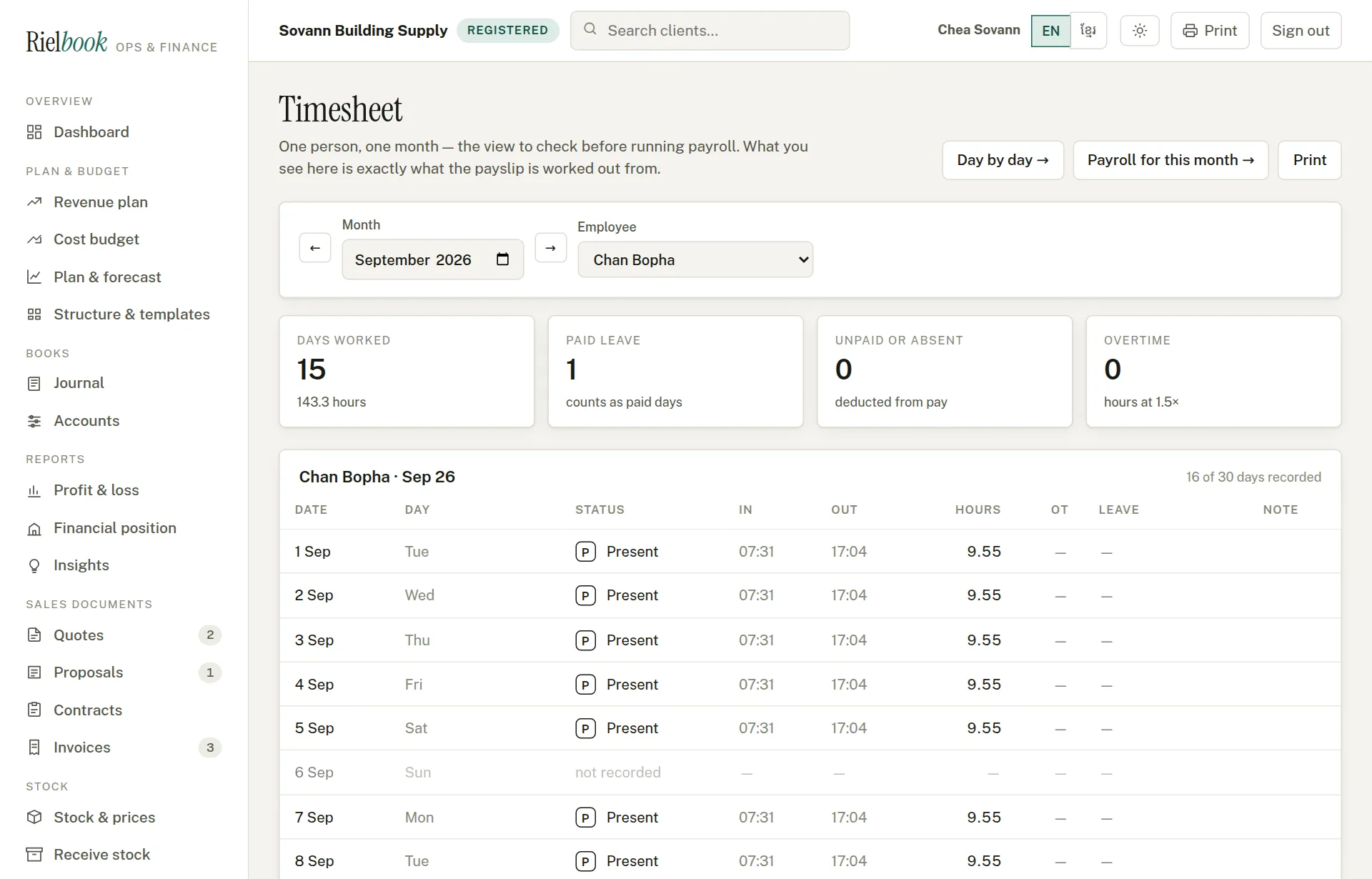
Task: Click the header Print button label
Action: click(x=1221, y=31)
